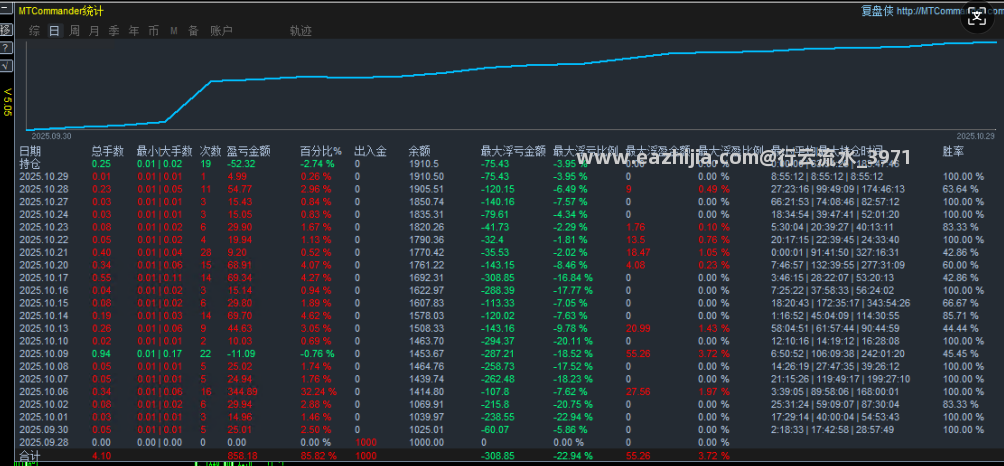Open the M tab
Screen dimensions: 1004x466
[174, 31]
